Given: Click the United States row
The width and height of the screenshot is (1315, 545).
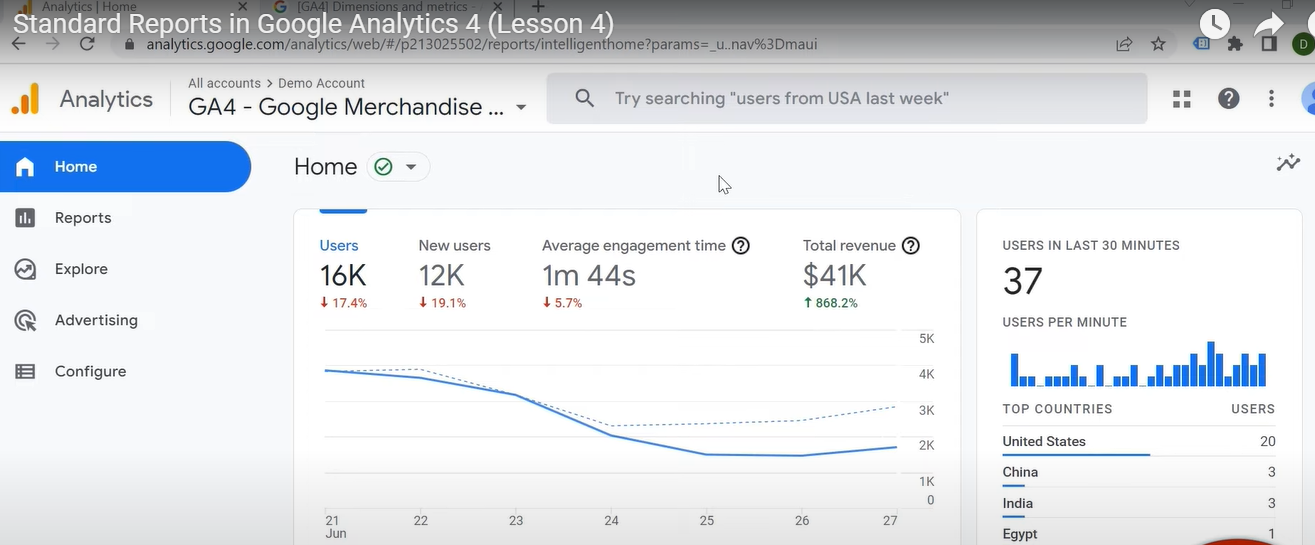Looking at the screenshot, I should click(1138, 441).
